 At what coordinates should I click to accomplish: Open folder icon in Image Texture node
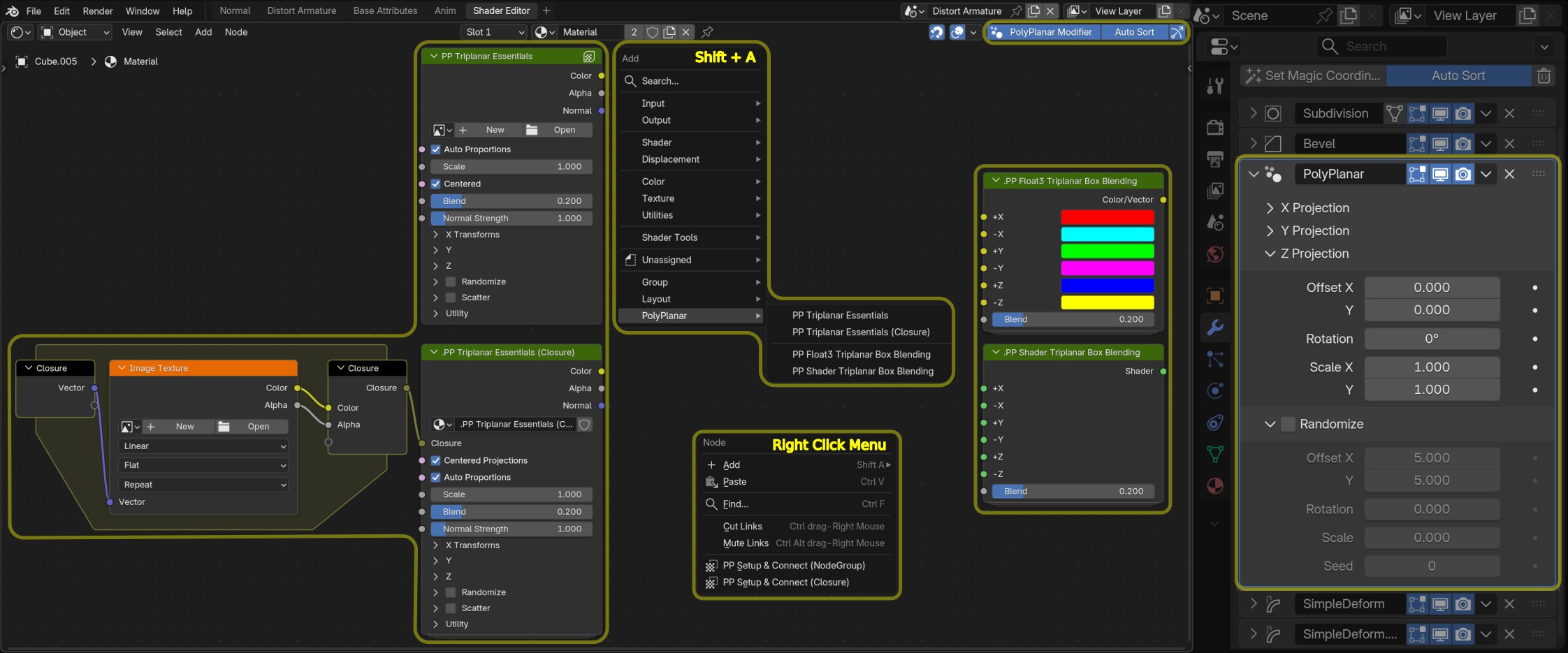pos(224,427)
